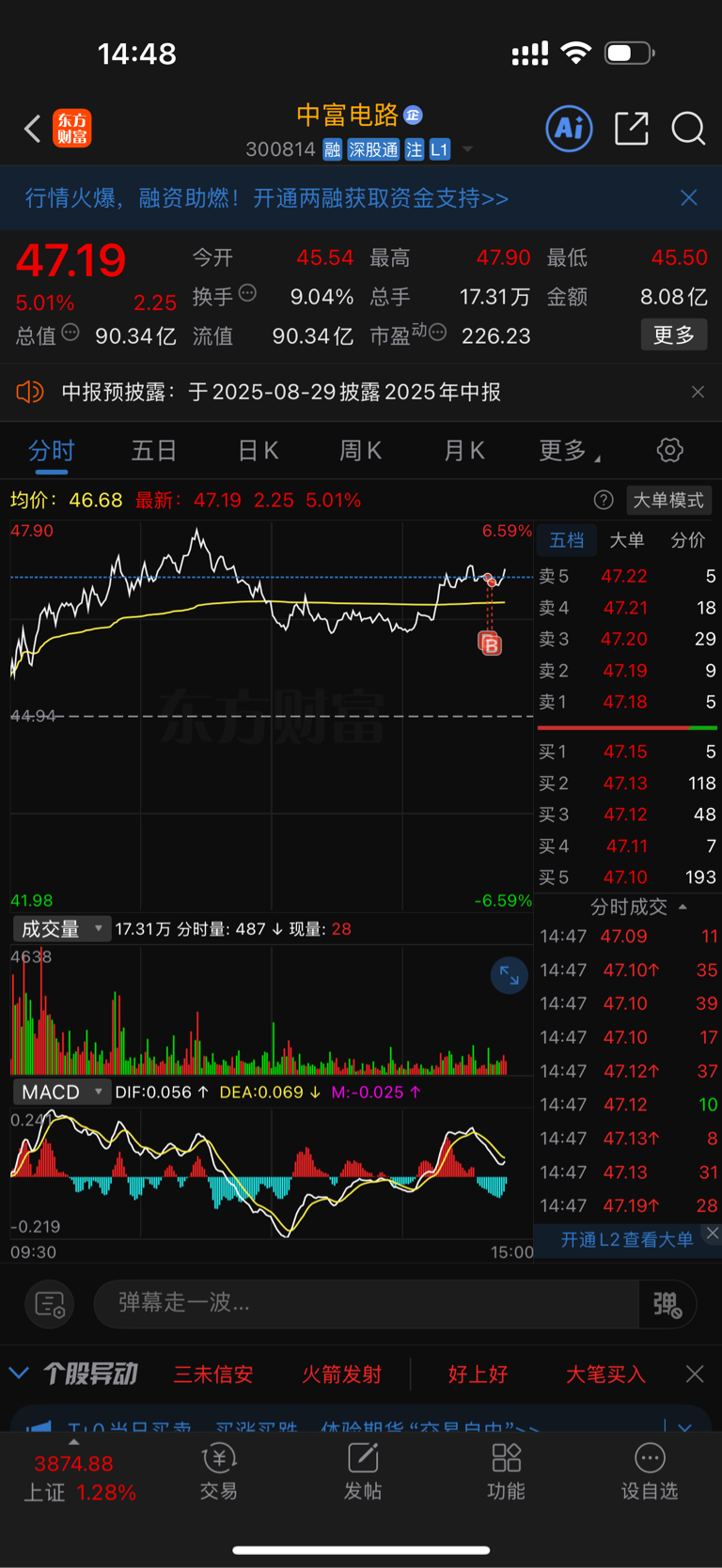Tap the speaker announcement icon
Viewport: 722px width, 1568px height.
pos(30,392)
